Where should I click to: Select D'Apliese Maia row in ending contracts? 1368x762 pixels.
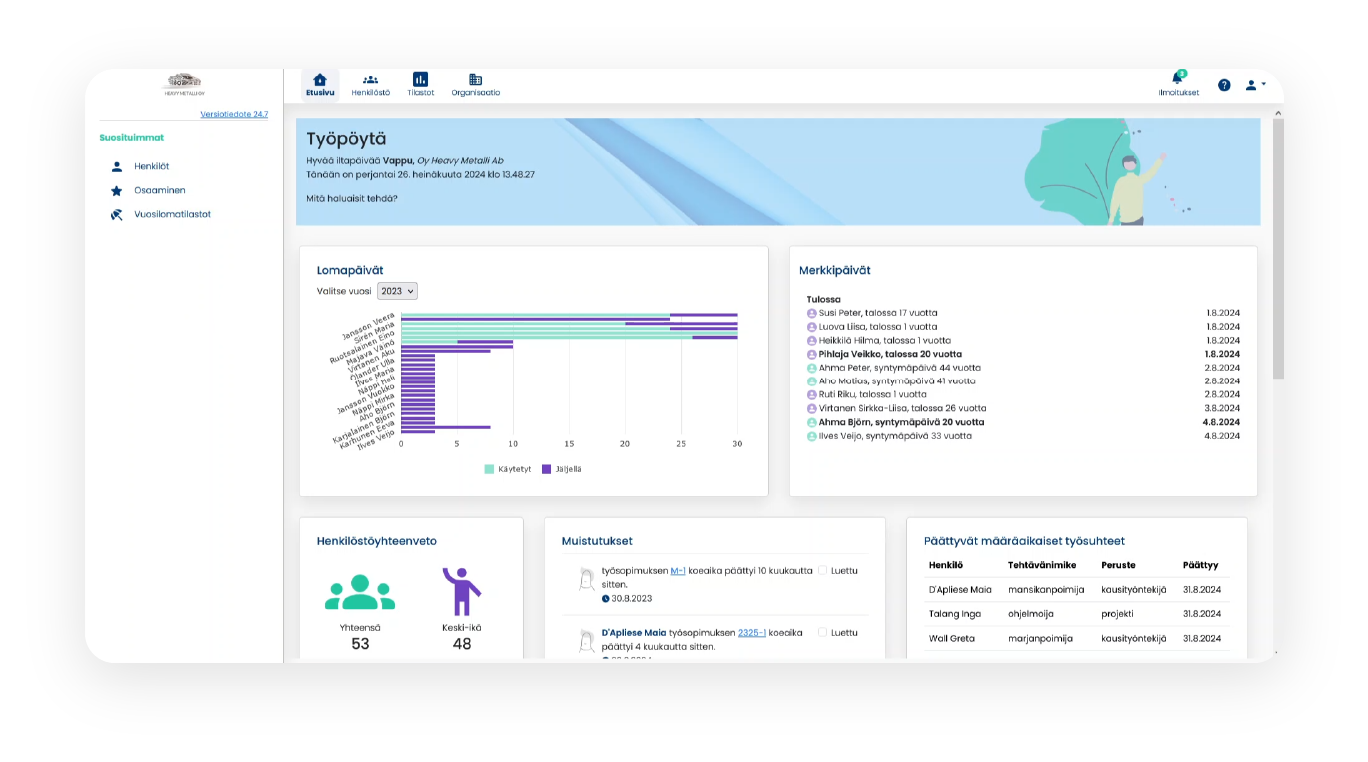click(x=1076, y=590)
